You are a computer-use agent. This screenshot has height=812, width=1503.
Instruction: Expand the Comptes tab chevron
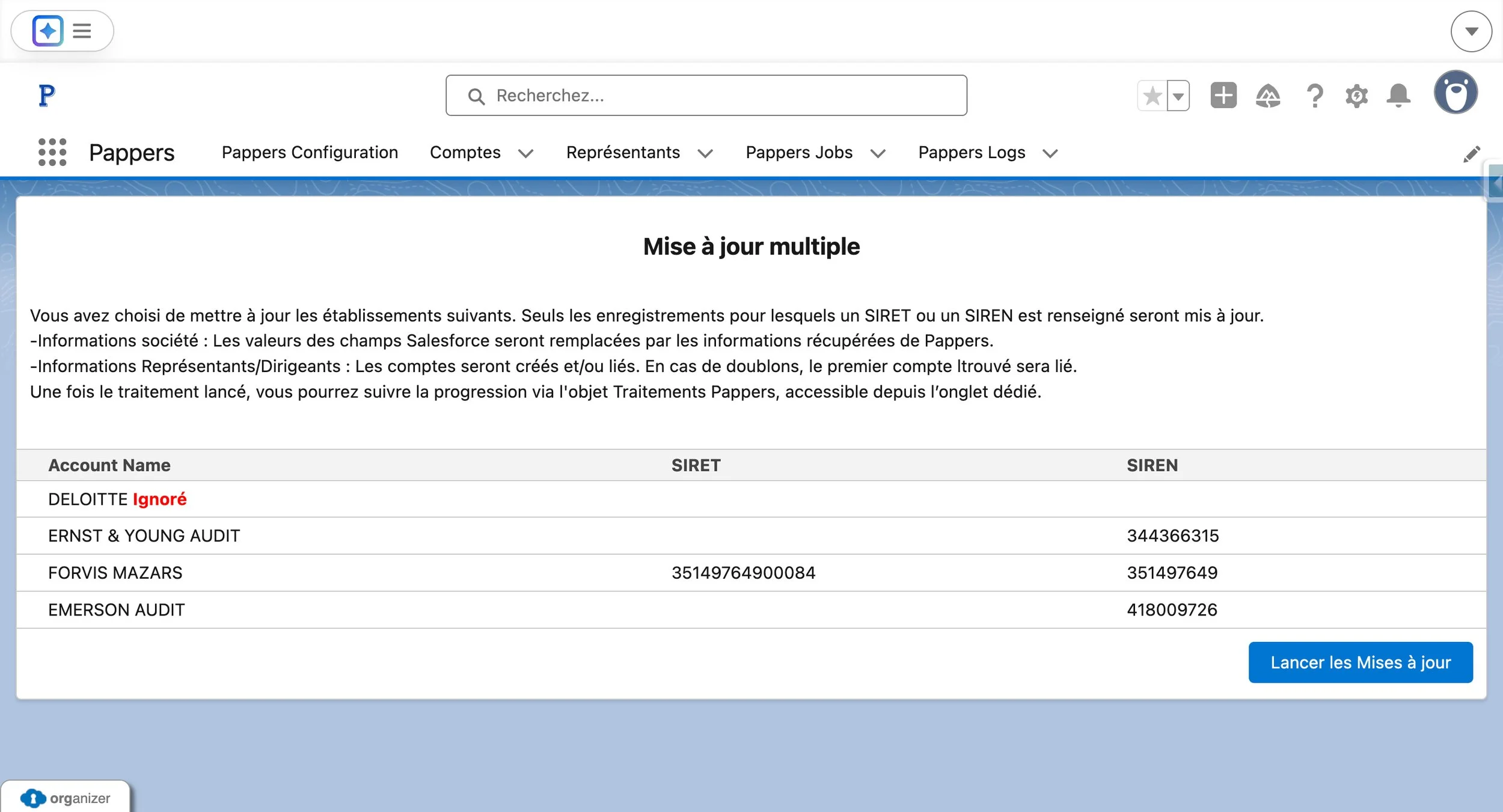pyautogui.click(x=525, y=154)
